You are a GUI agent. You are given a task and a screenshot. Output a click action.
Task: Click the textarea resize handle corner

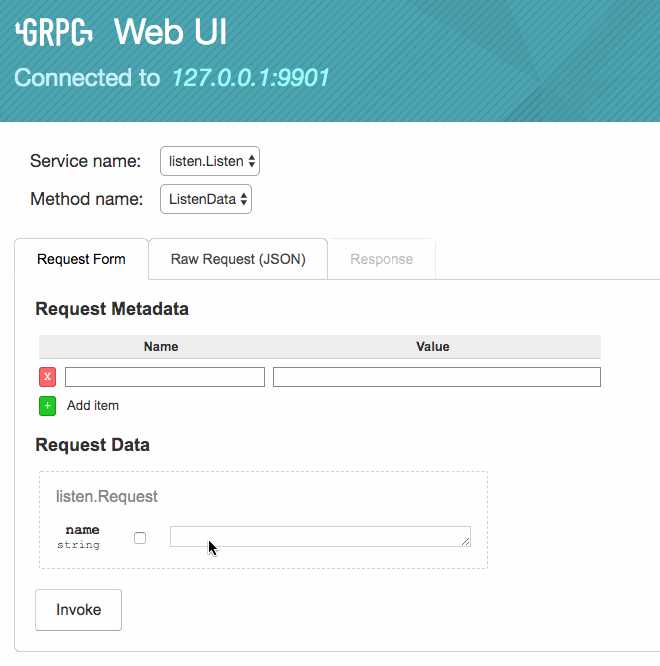[466, 542]
